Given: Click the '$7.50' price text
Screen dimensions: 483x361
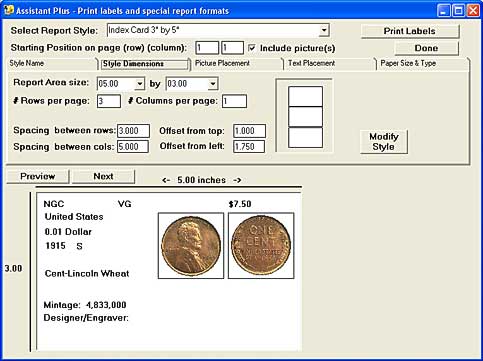Looking at the screenshot, I should click(240, 204).
